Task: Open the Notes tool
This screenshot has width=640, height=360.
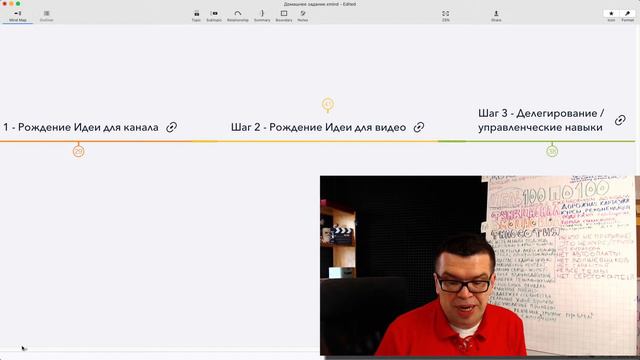Action: (302, 16)
